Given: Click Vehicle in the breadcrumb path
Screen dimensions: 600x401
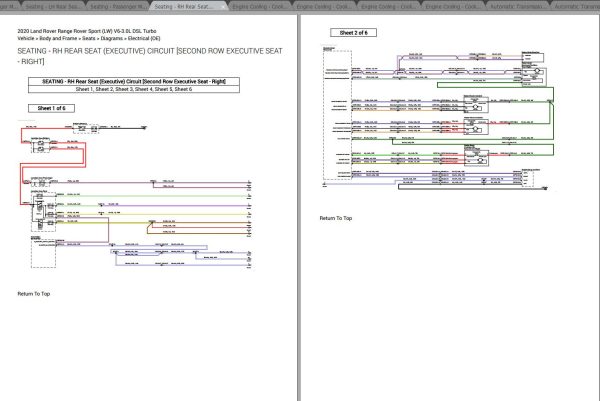Looking at the screenshot, I should (26, 38).
